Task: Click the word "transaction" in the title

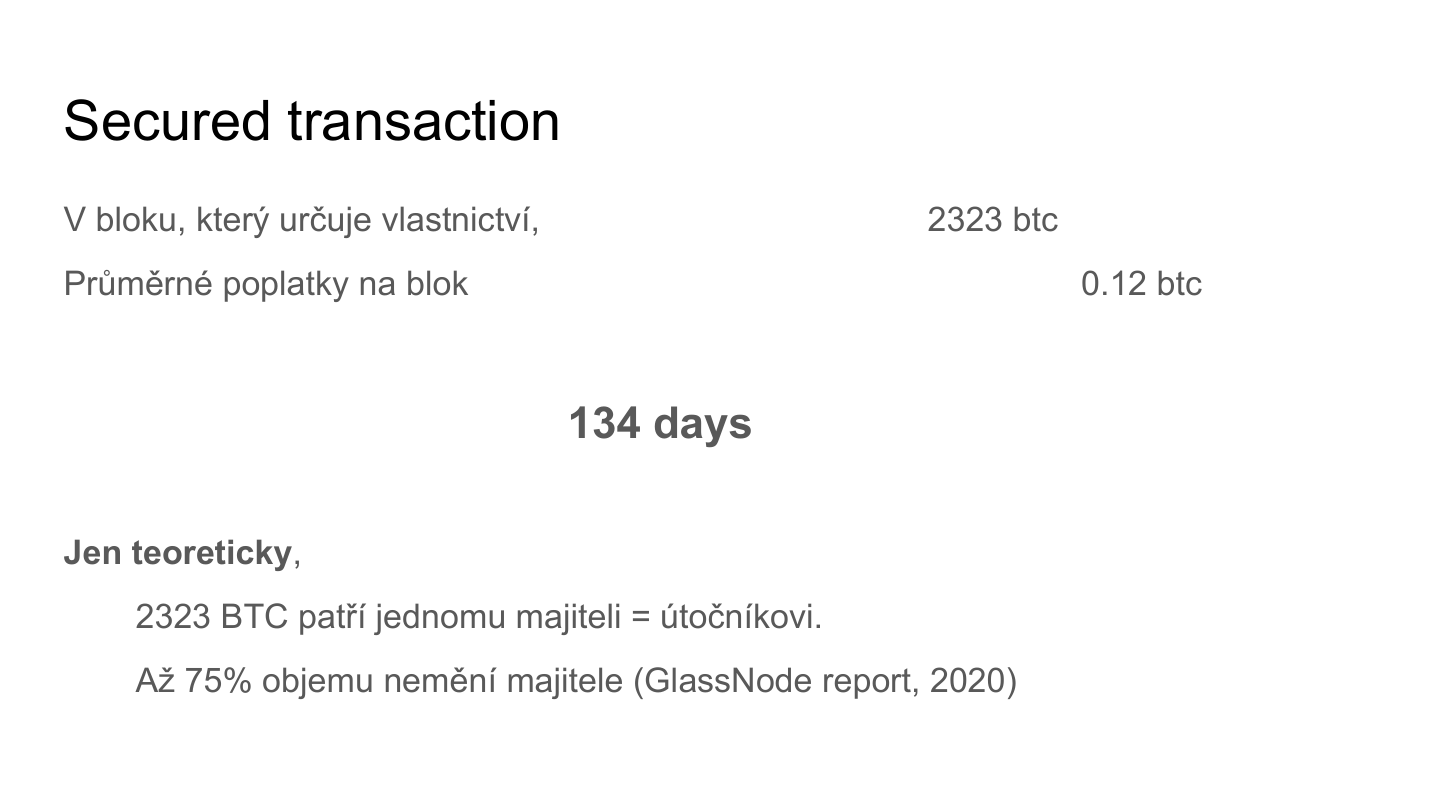Action: pos(423,121)
